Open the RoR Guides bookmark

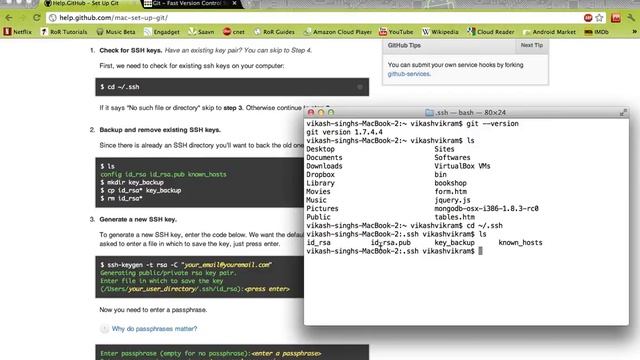[274, 32]
